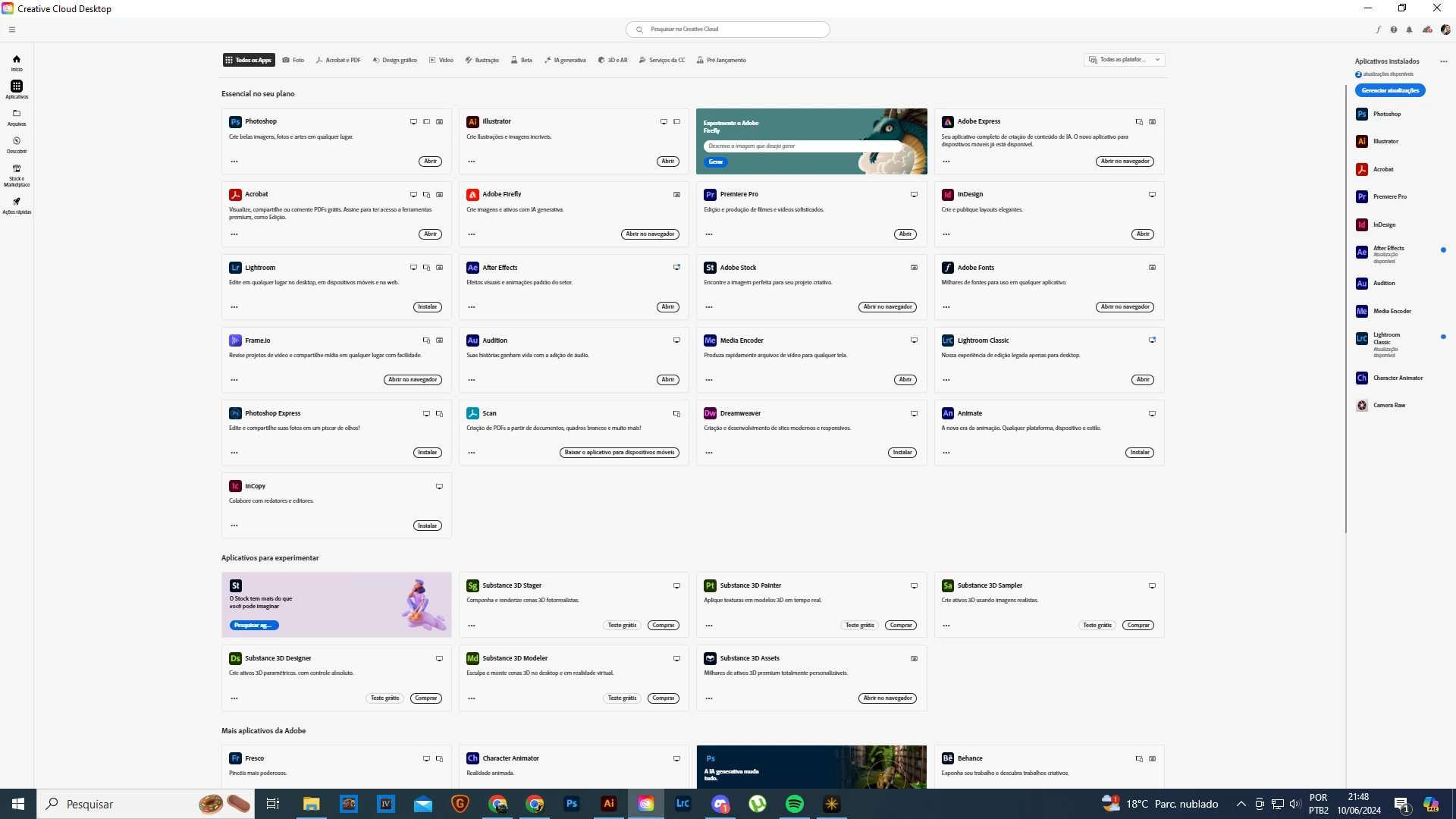This screenshot has width=1456, height=819.
Task: Click the fonts 'f' icon in header
Action: (1378, 30)
